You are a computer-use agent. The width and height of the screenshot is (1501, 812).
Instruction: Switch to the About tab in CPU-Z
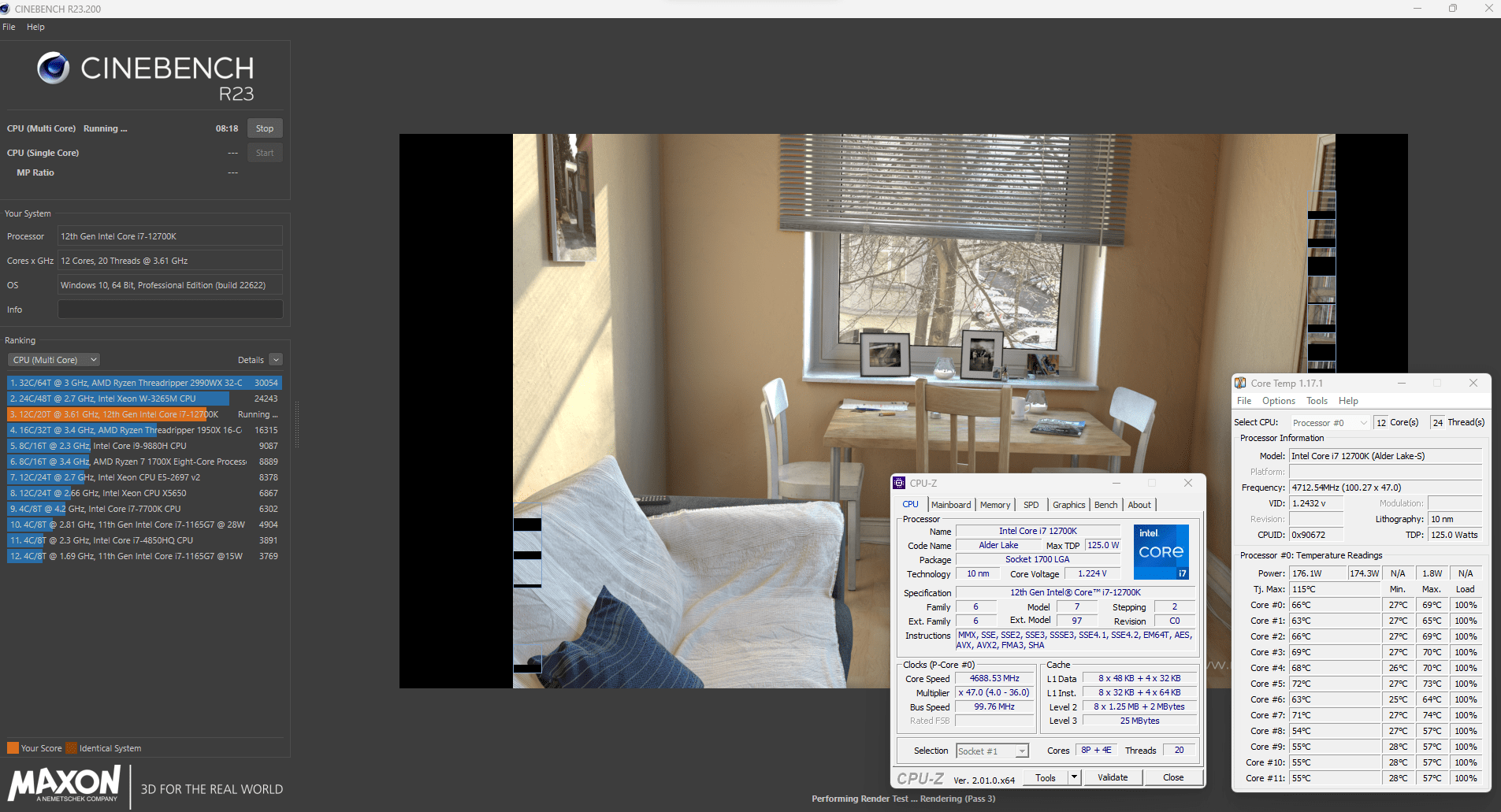tap(1139, 505)
